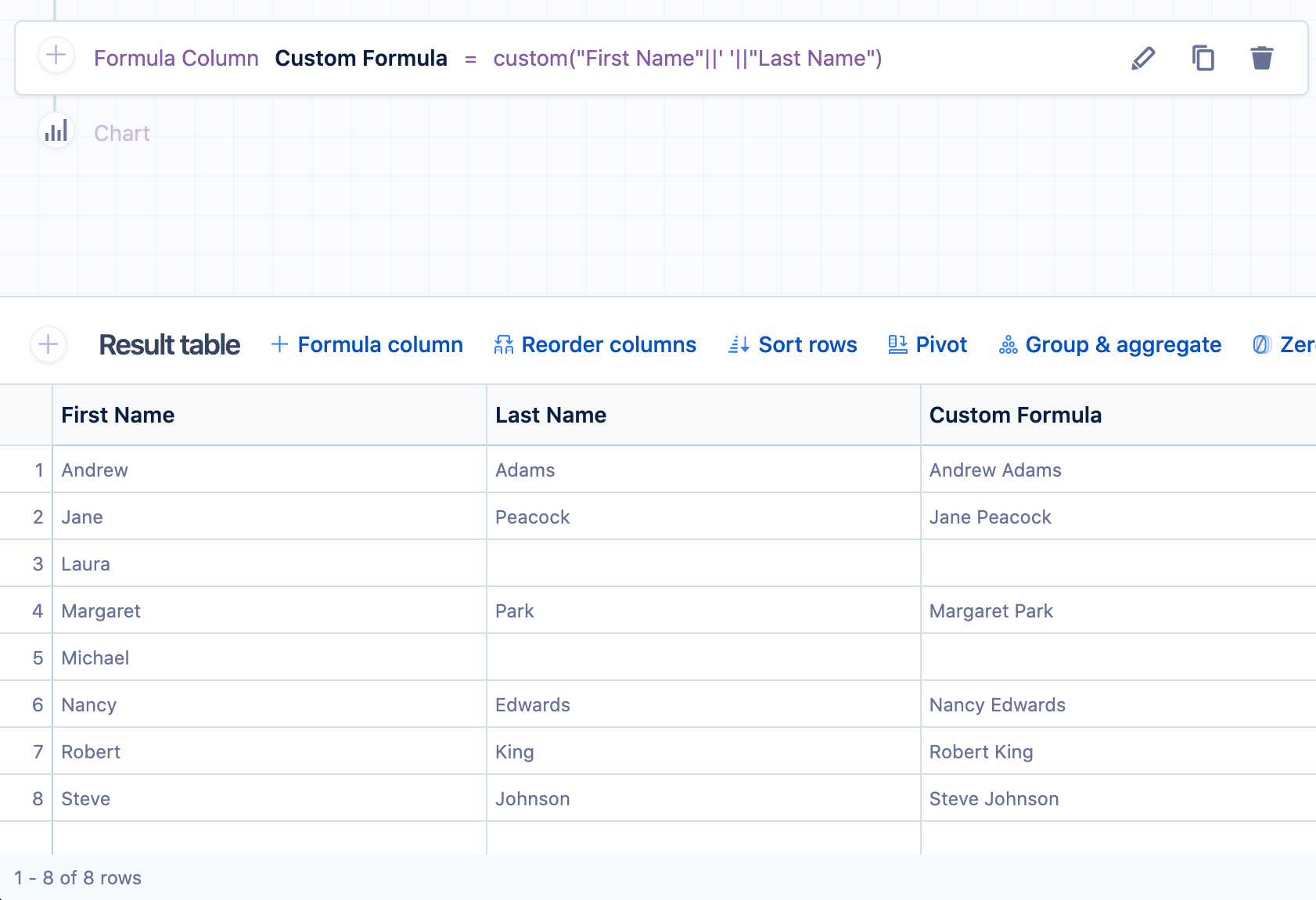
Task: Open Reorder columns
Action: tap(595, 344)
